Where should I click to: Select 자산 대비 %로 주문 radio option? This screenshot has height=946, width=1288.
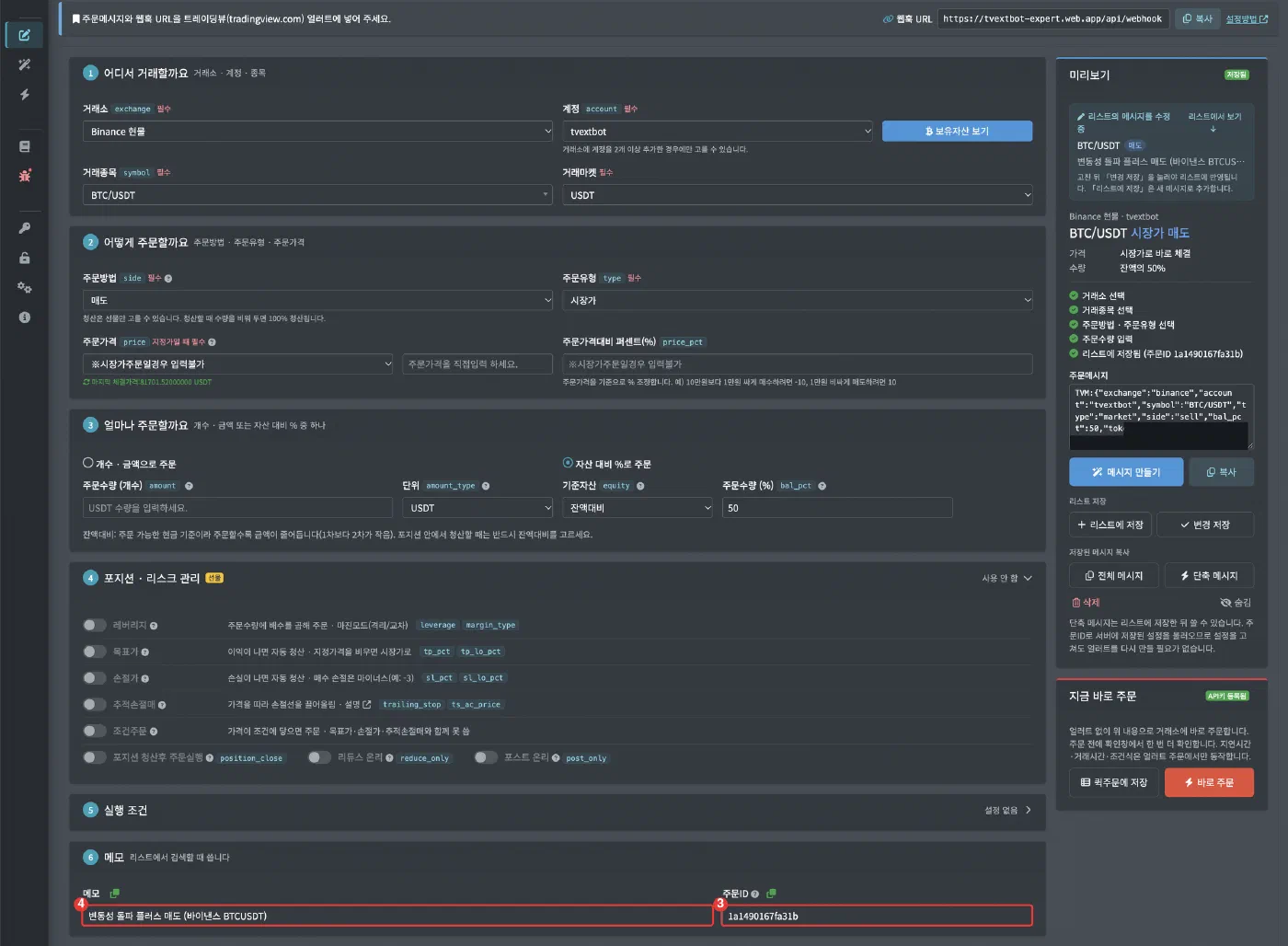(x=568, y=463)
